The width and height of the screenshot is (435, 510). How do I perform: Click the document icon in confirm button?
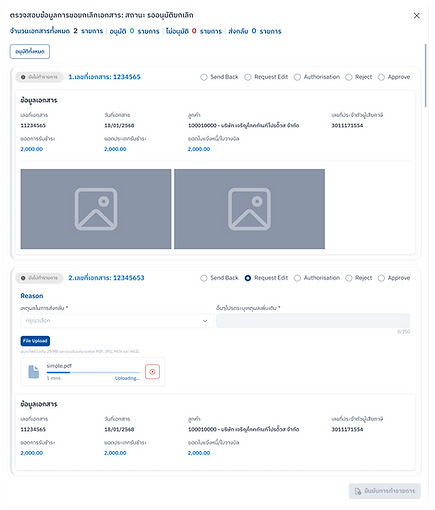click(x=358, y=491)
